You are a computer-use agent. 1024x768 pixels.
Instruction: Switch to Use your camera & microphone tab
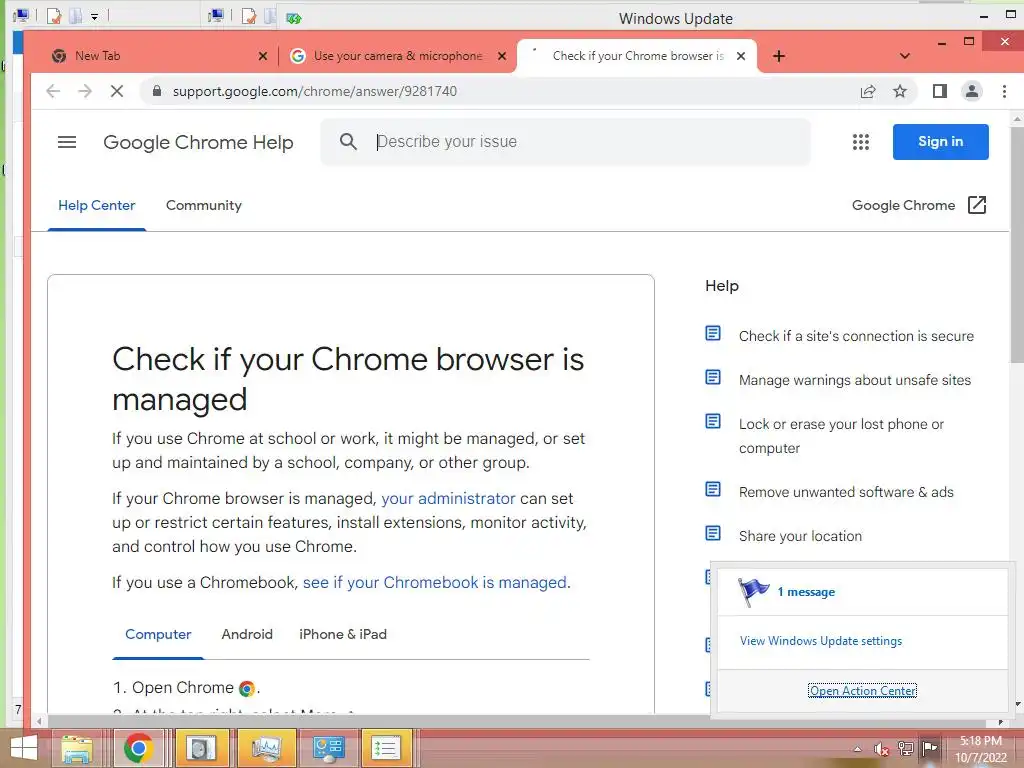(397, 56)
